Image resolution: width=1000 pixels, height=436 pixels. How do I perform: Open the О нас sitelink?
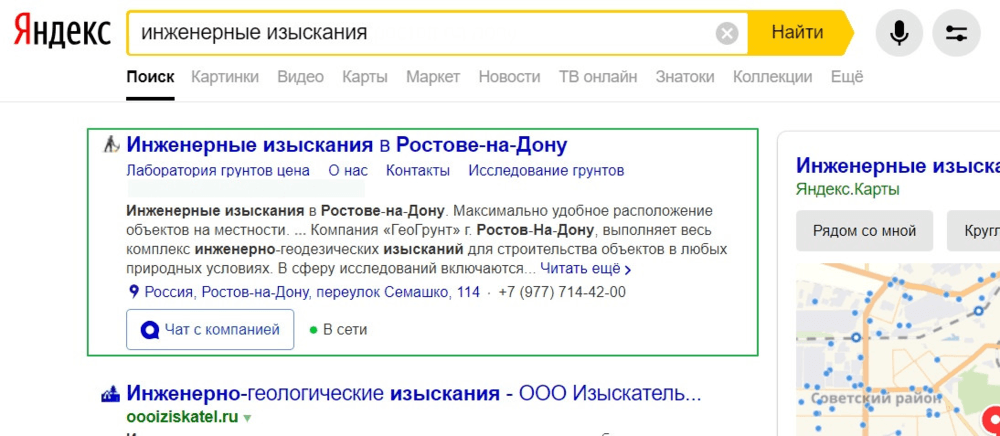[348, 171]
